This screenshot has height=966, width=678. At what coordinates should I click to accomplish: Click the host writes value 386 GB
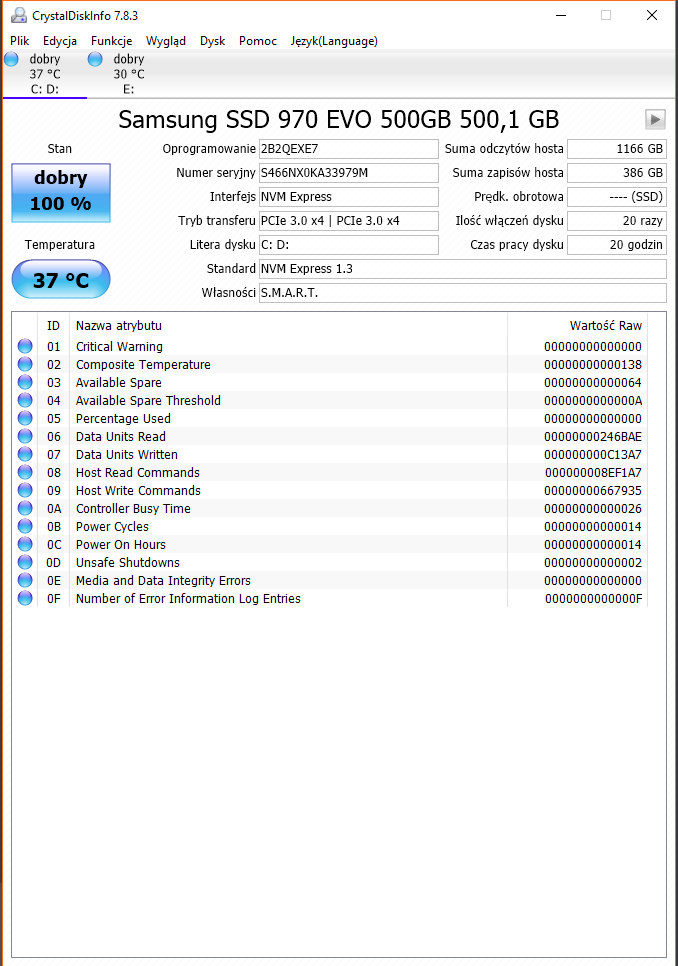coord(616,173)
